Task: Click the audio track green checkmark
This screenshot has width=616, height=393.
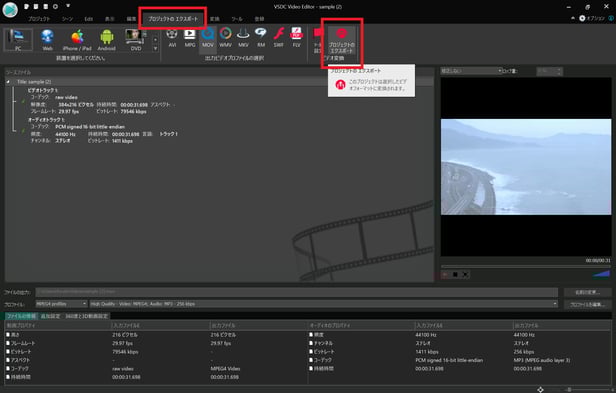Action: coord(23,130)
